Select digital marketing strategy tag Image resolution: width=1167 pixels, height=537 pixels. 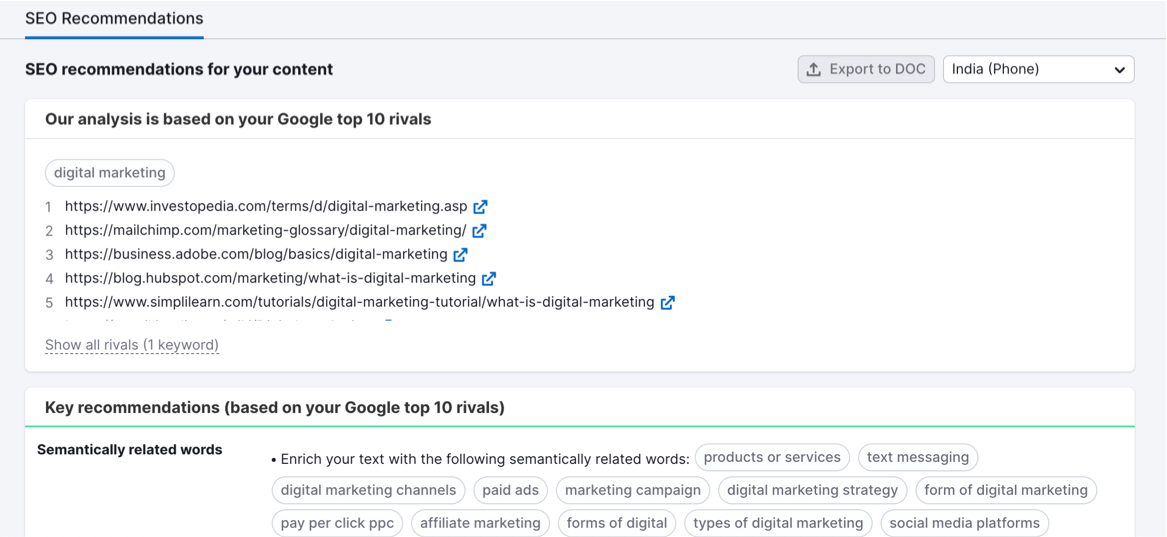(x=812, y=490)
